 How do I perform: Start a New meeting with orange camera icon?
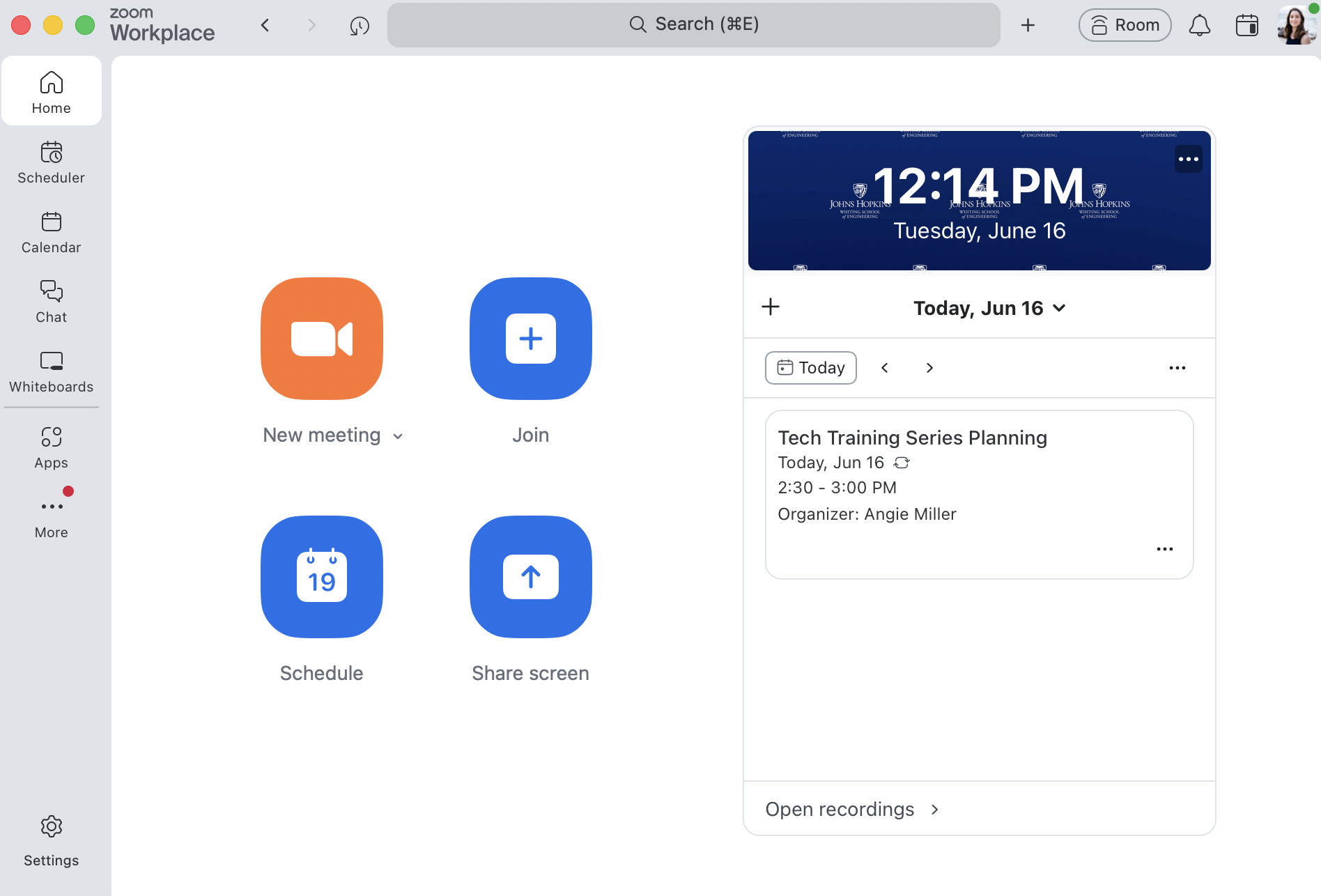pos(322,339)
